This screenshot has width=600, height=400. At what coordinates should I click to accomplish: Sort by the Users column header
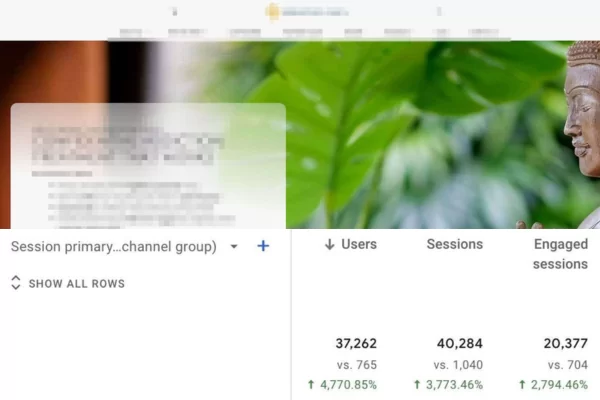tap(357, 244)
